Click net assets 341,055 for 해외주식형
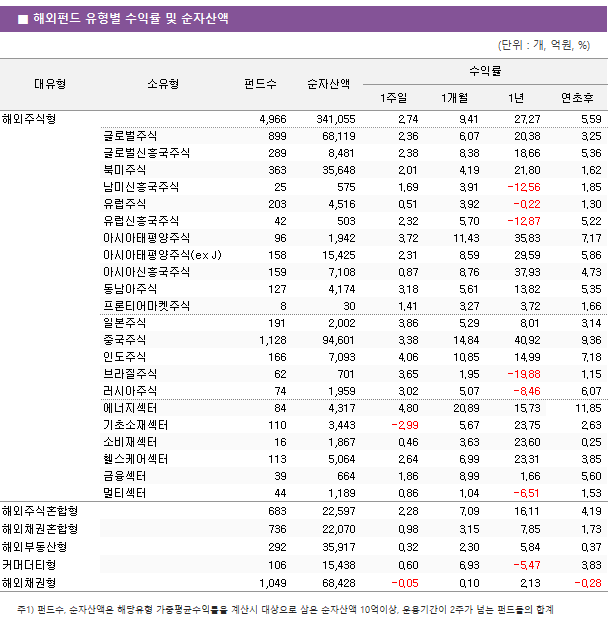The height and width of the screenshot is (622, 614). [336, 119]
